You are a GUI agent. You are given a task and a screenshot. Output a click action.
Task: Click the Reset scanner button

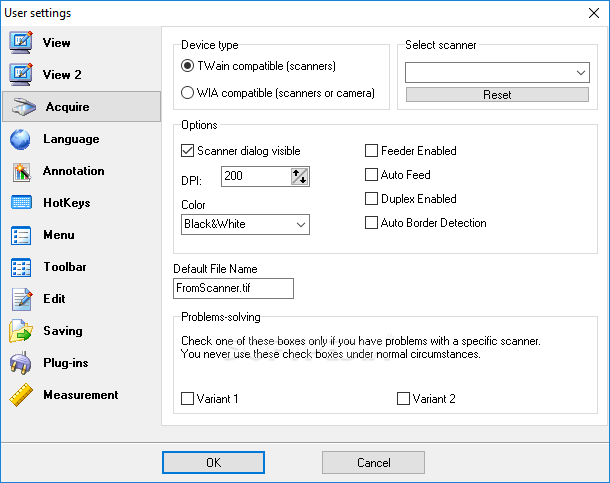coord(497,94)
